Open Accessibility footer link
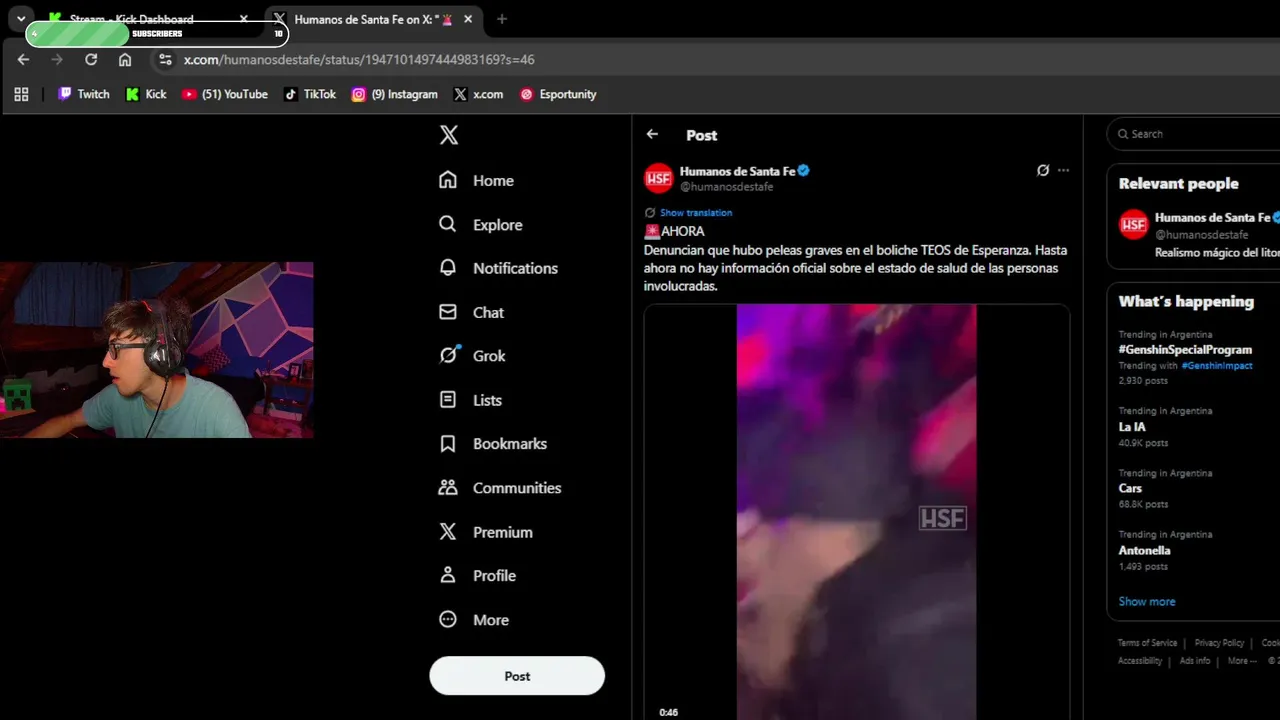This screenshot has width=1280, height=720. point(1140,661)
